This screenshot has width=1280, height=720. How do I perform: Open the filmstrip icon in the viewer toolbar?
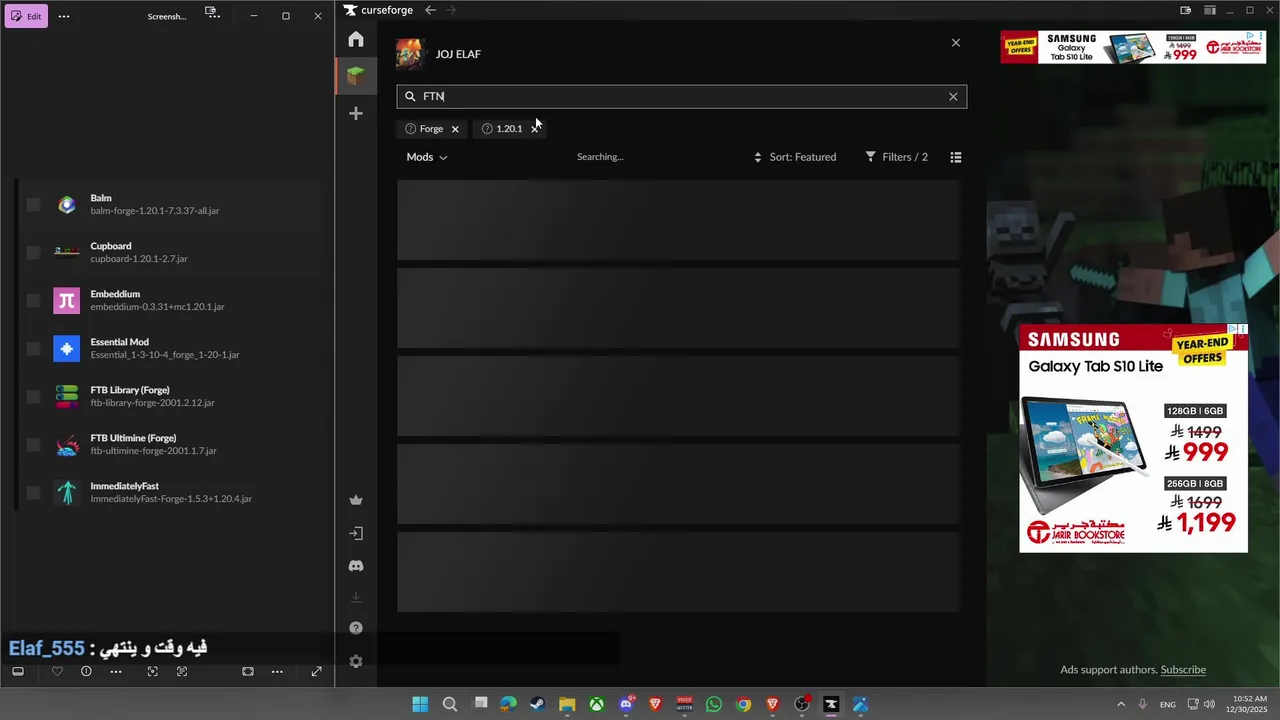(x=18, y=671)
